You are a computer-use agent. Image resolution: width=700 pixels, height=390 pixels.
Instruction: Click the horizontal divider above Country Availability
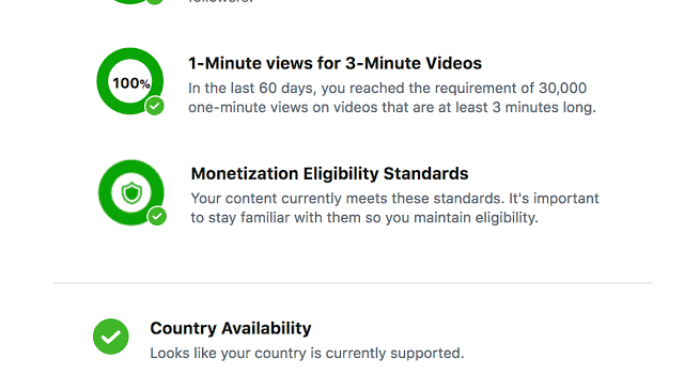tap(353, 282)
